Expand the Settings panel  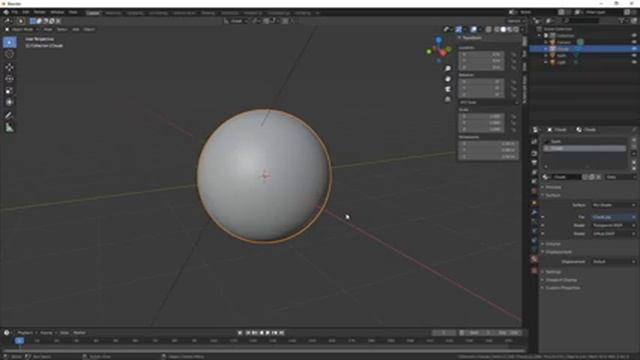[x=553, y=272]
